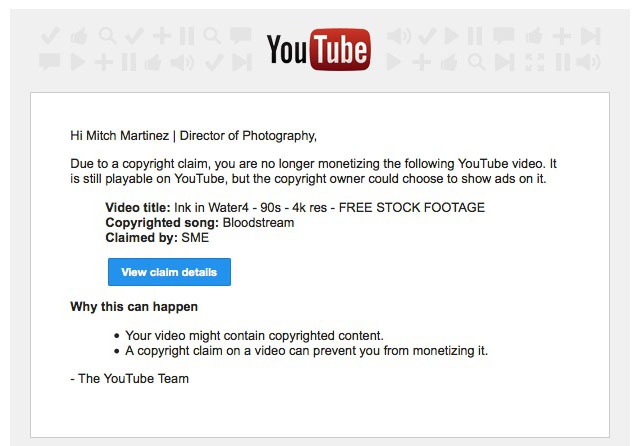
Task: Open the View claim details button
Action: click(x=169, y=272)
